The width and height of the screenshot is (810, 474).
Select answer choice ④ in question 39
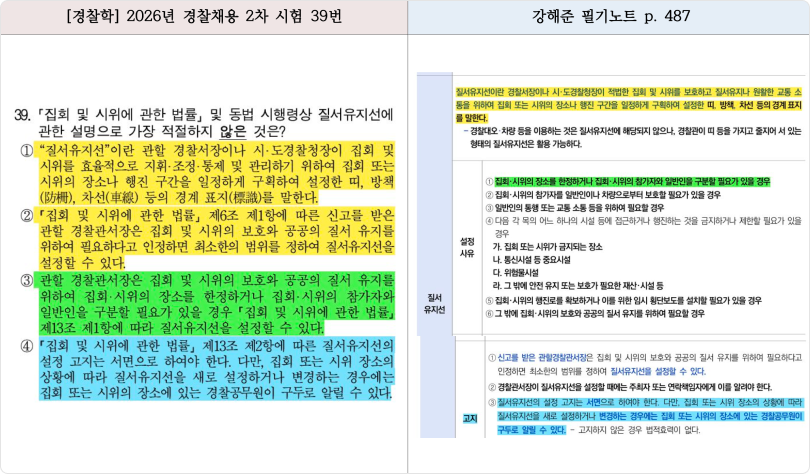26,345
